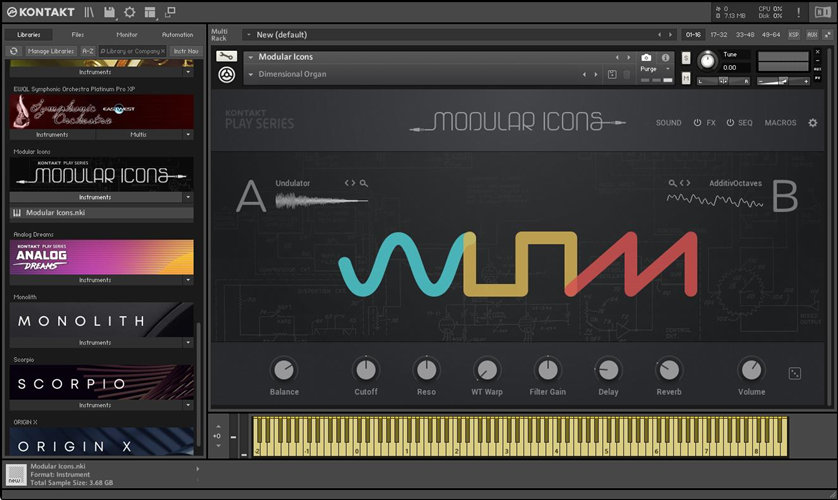Select rack page 17-32
This screenshot has height=500, width=838.
click(718, 35)
